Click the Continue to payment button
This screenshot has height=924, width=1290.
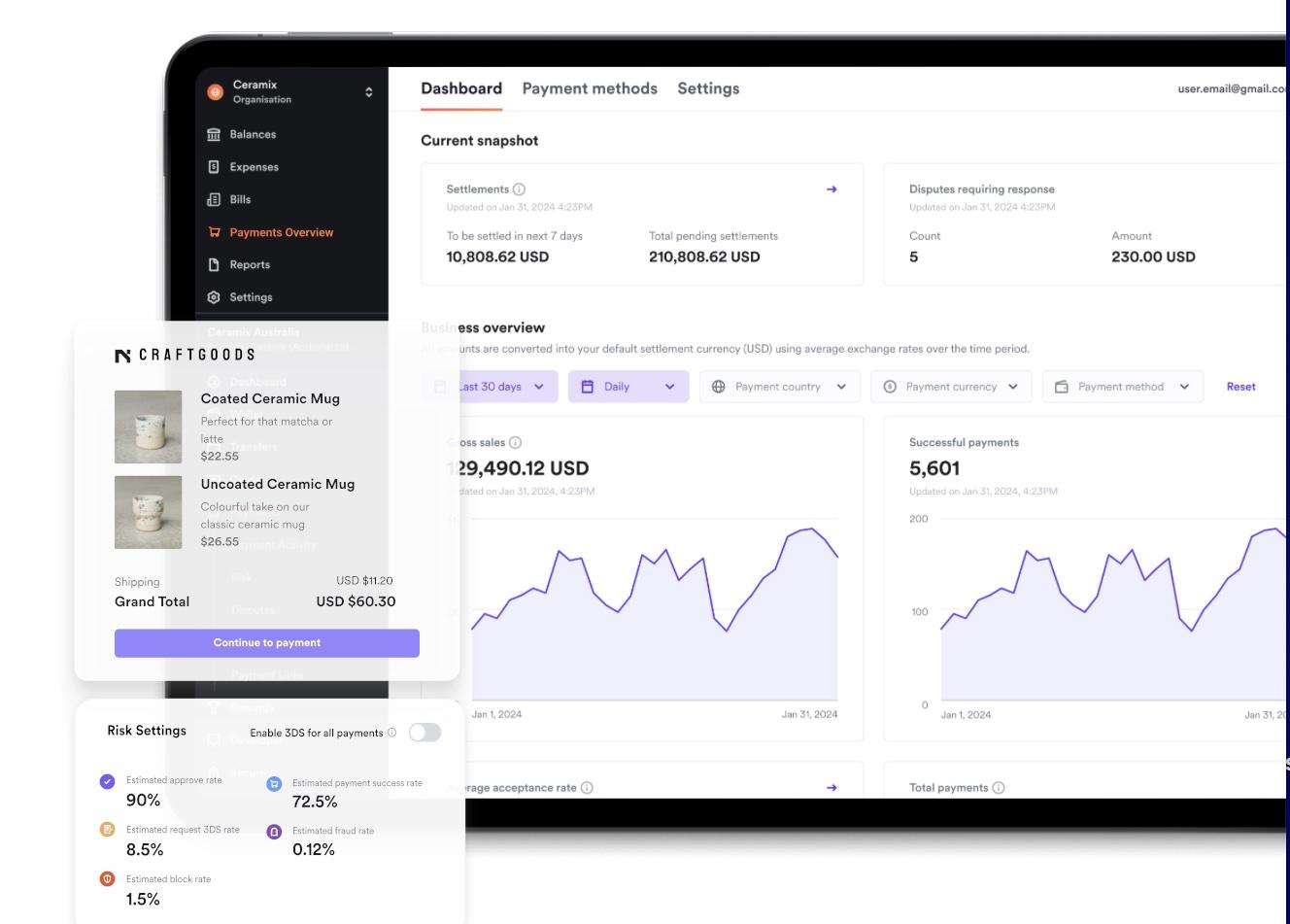[267, 643]
